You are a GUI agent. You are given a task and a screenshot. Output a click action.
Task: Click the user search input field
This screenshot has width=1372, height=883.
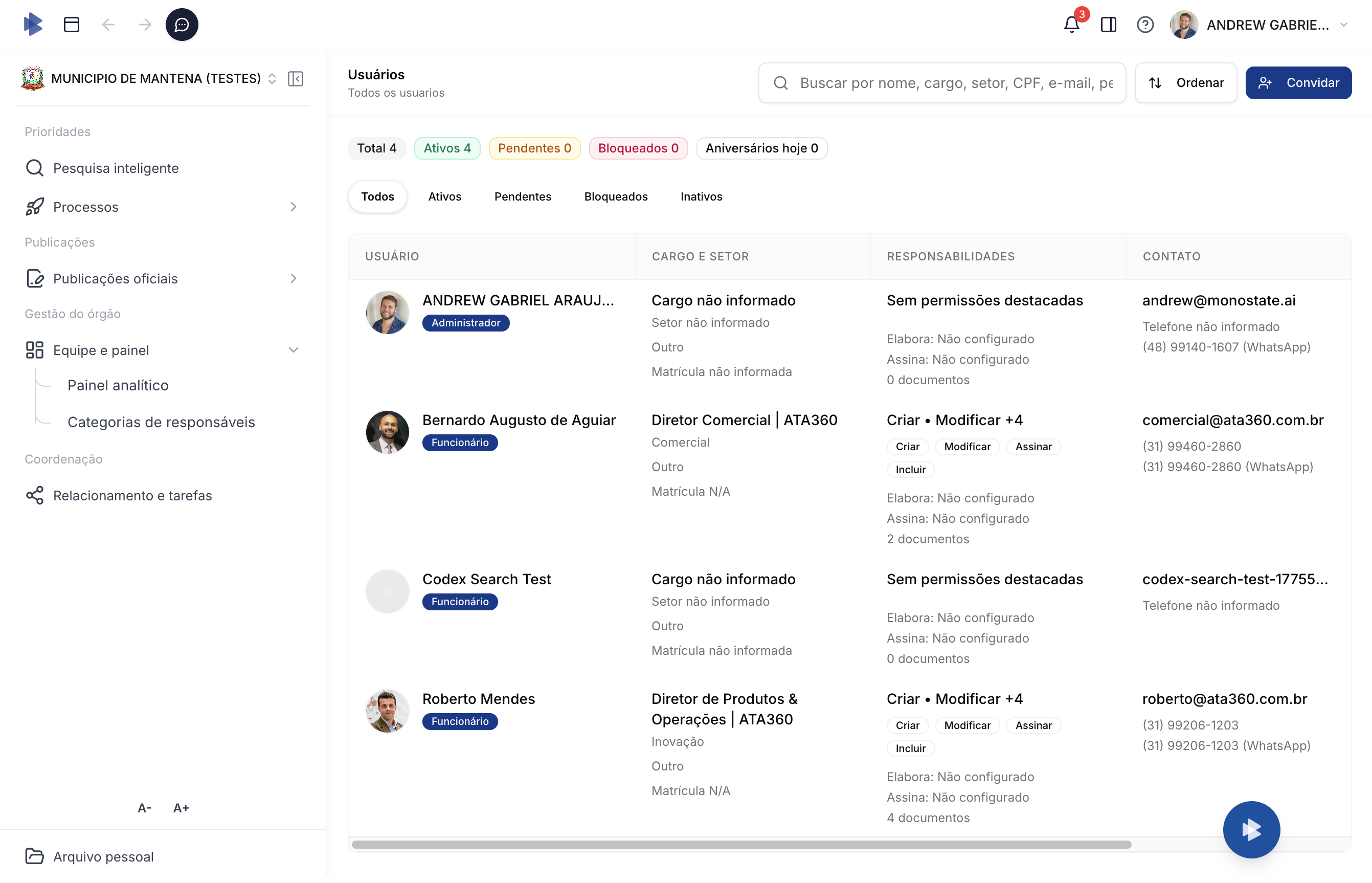pos(951,83)
